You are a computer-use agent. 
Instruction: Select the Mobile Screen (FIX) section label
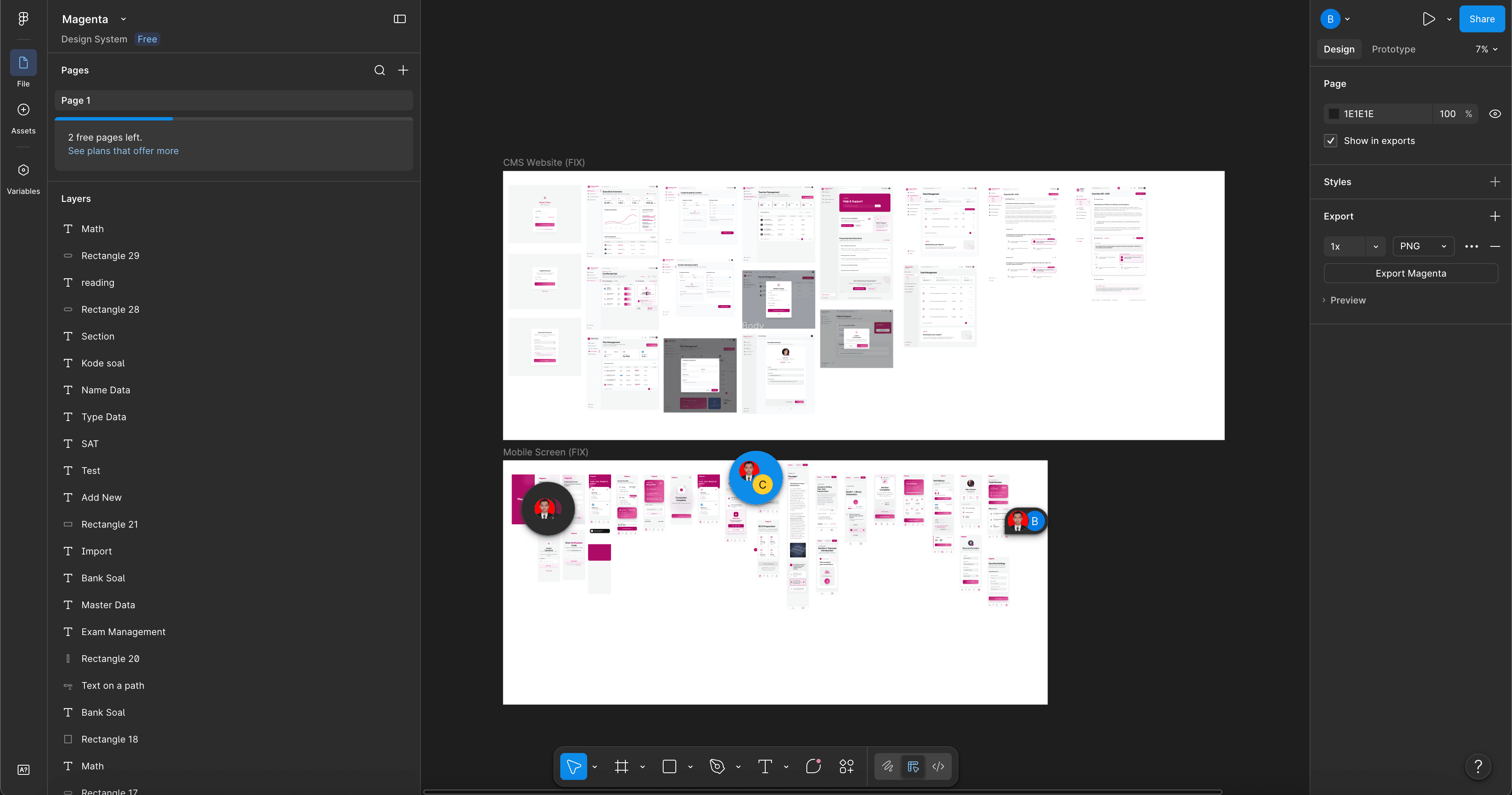[545, 452]
